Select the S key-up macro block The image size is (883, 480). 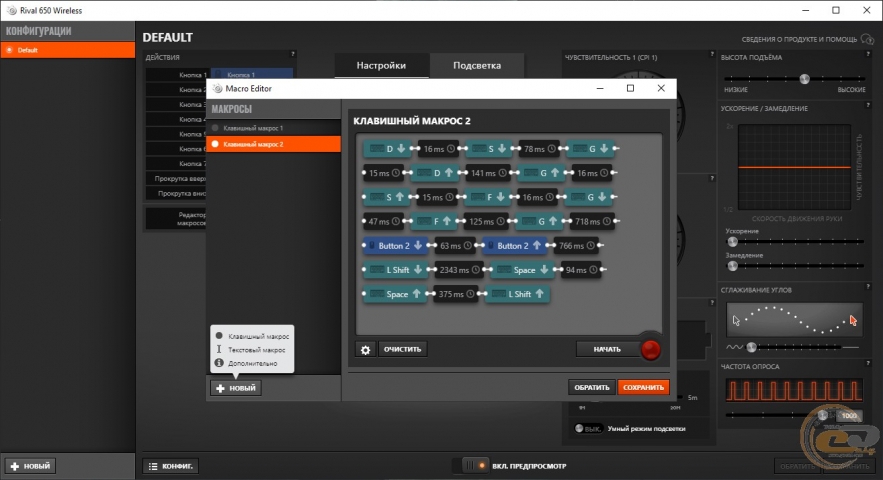coord(386,197)
